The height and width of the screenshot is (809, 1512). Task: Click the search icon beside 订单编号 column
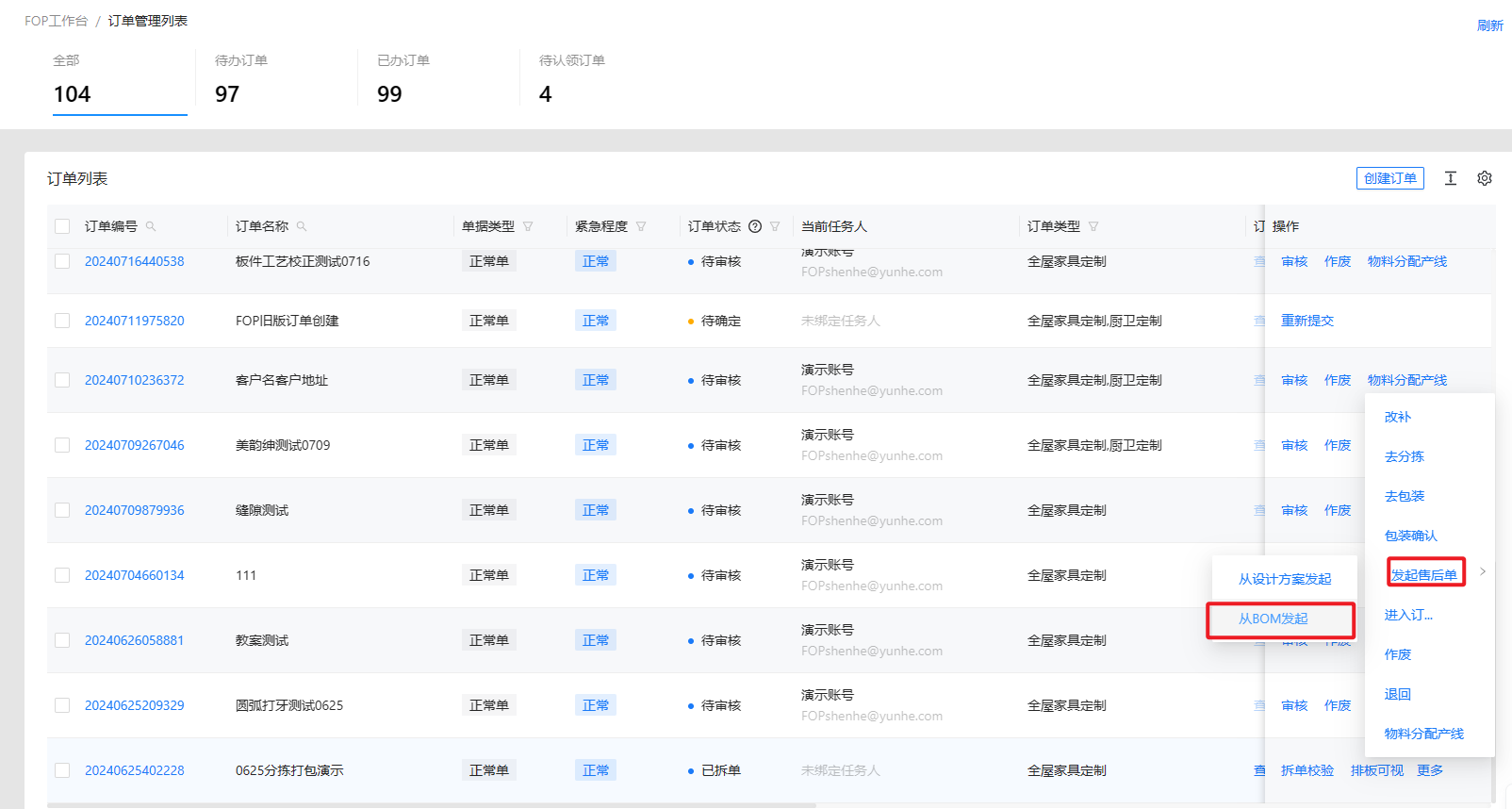click(x=151, y=226)
